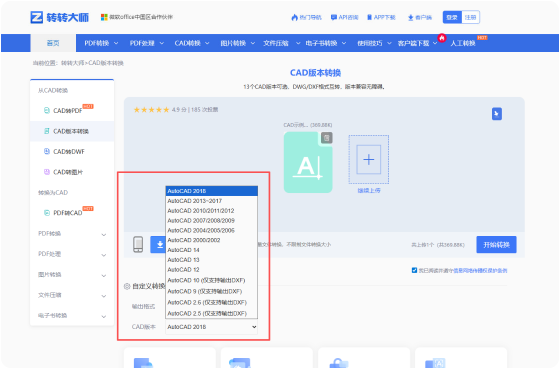Open the CAD转换 nav menu
Screen dimensions: 560x369
pyautogui.click(x=192, y=43)
